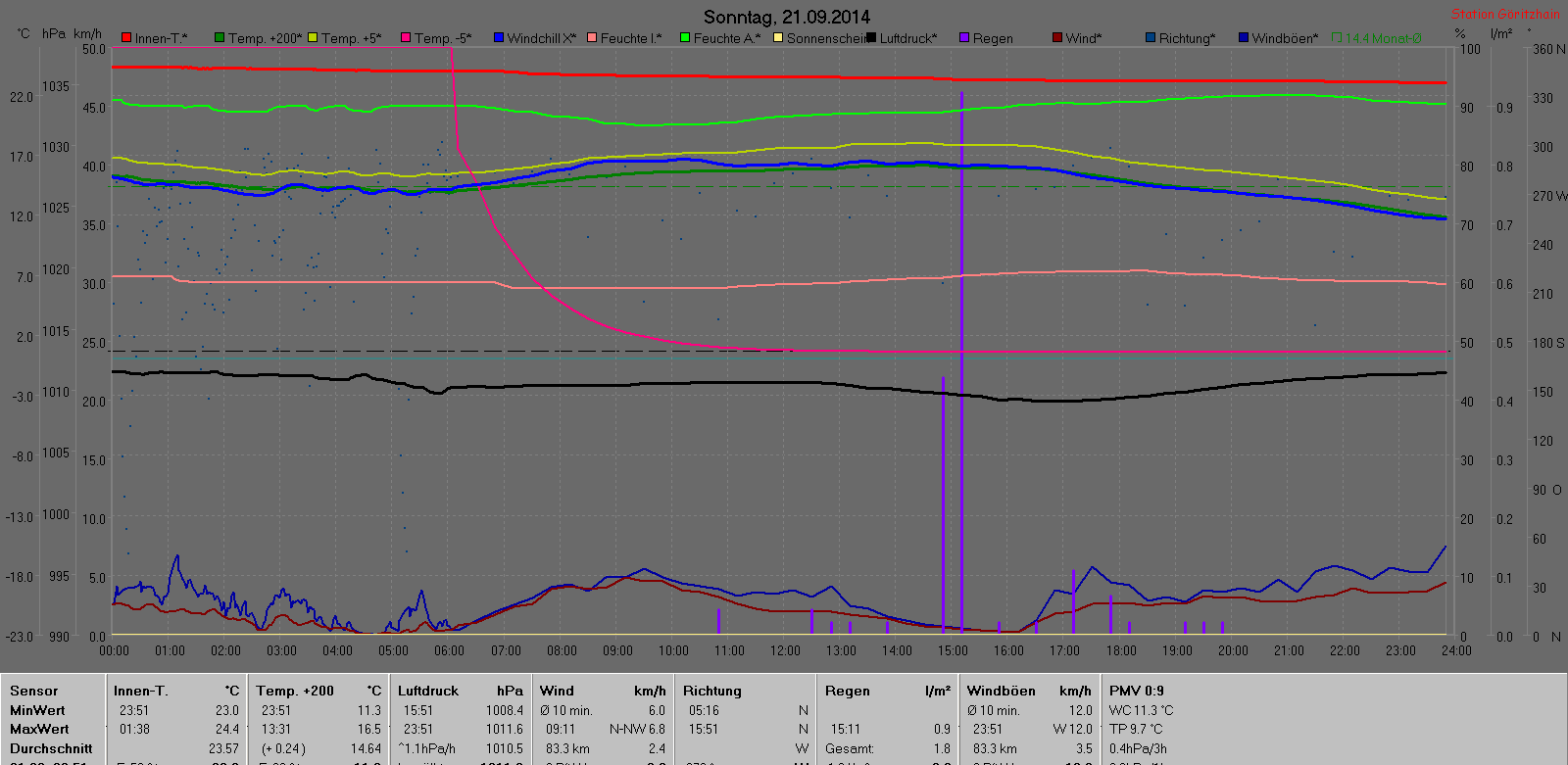
Task: Click the 360 N direction axis label
Action: tap(1548, 49)
